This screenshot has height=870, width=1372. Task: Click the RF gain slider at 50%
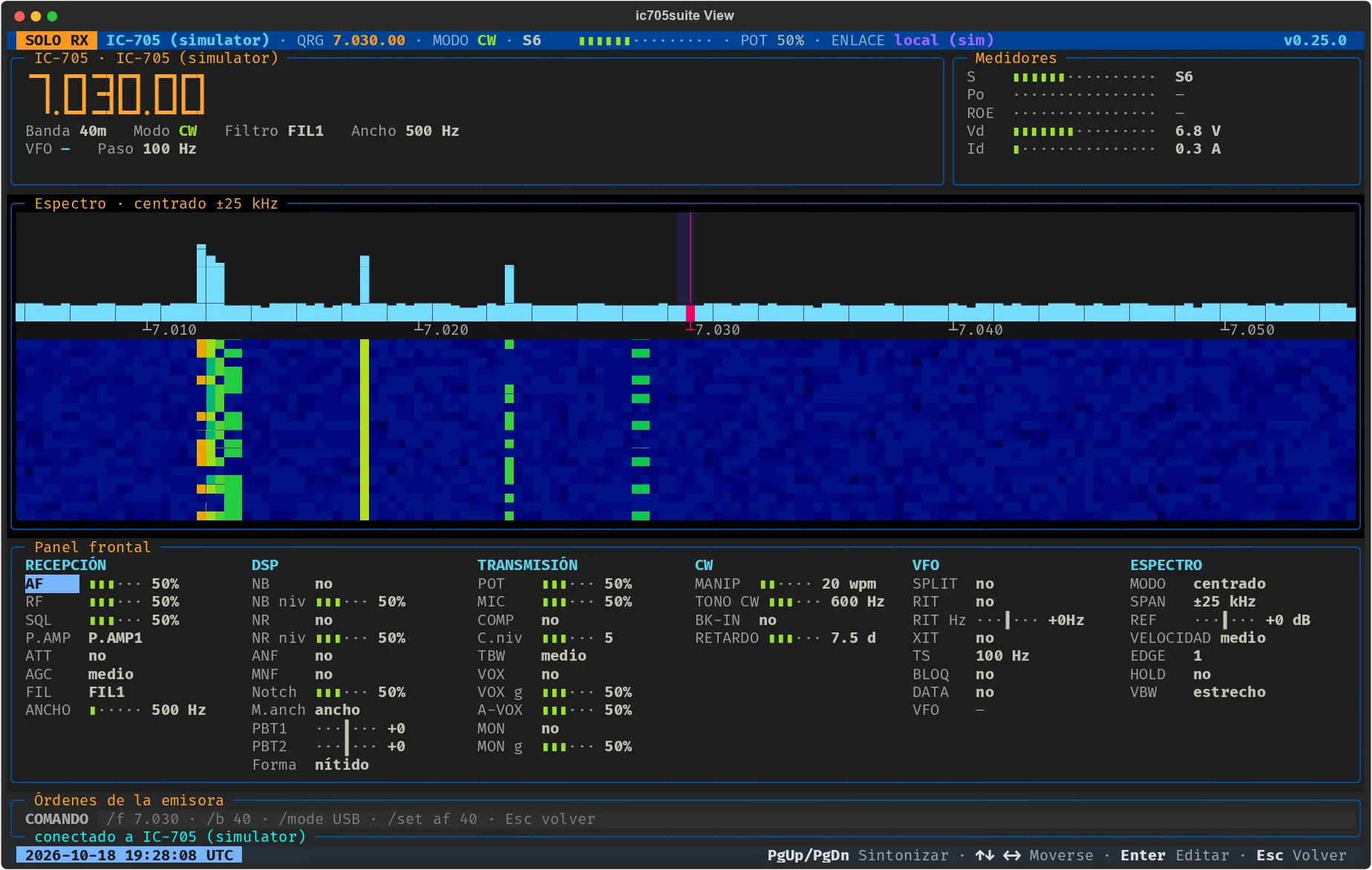coord(115,601)
